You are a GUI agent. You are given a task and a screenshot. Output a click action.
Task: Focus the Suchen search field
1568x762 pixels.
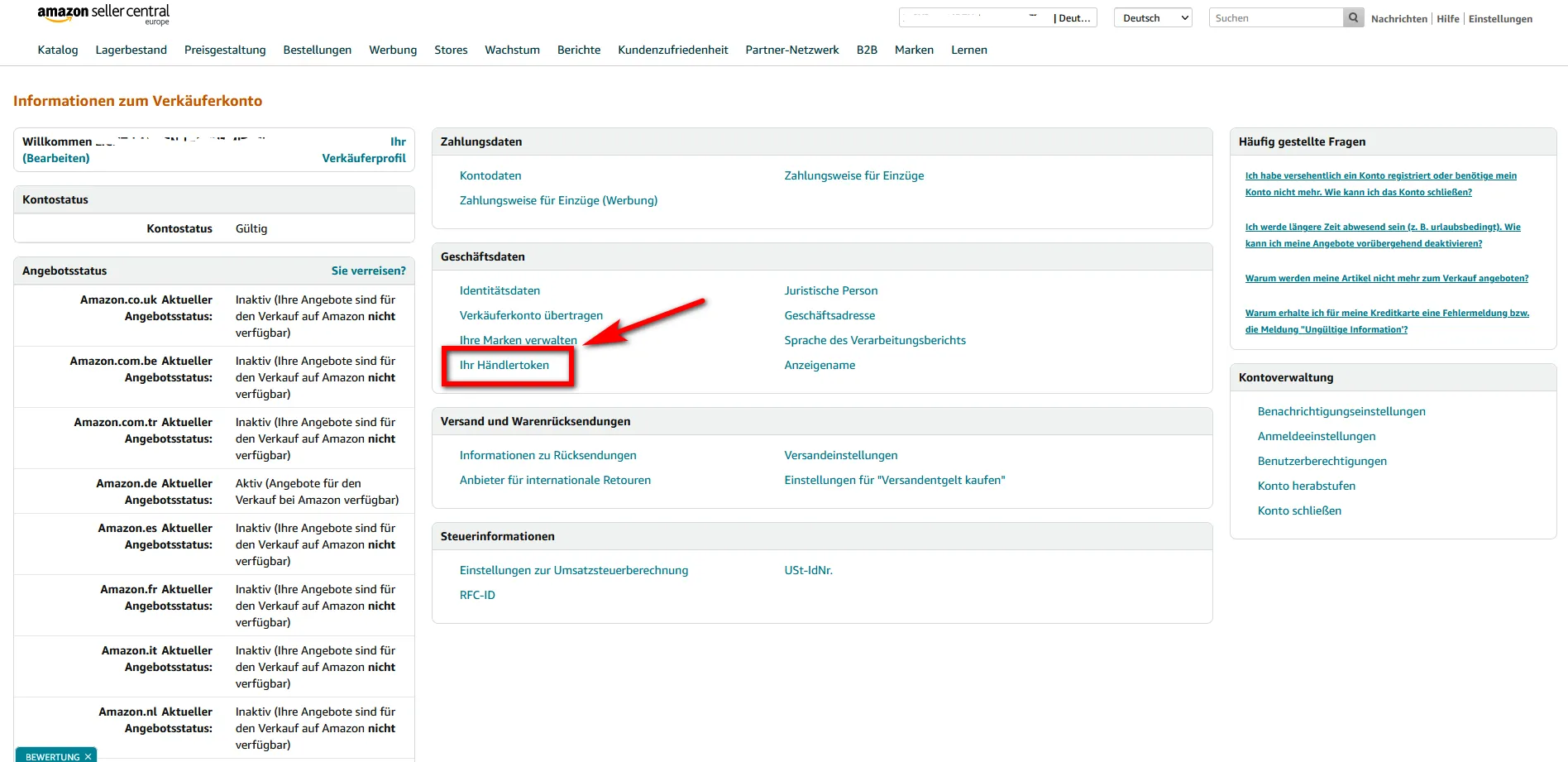pyautogui.click(x=1276, y=18)
